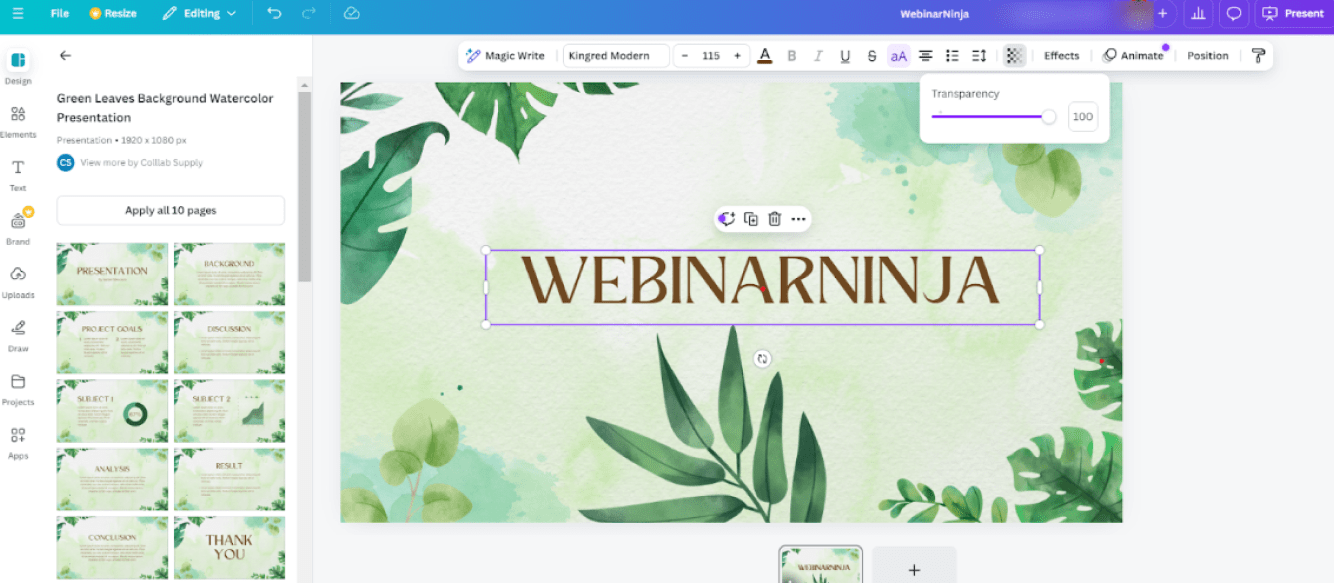Open the Elements sidebar tab

point(18,121)
